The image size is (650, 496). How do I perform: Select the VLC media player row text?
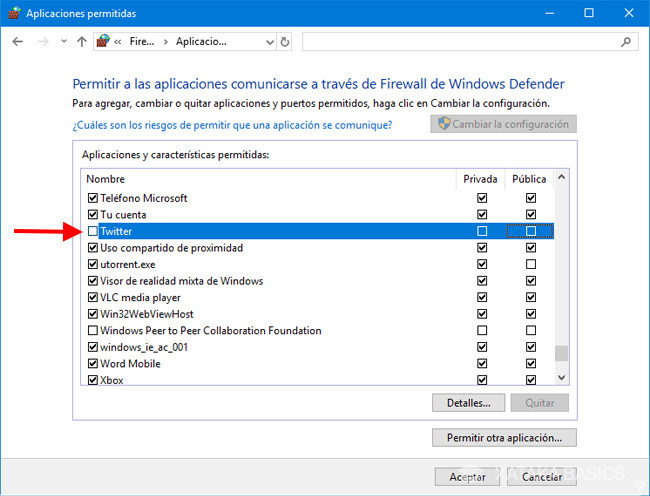(141, 298)
